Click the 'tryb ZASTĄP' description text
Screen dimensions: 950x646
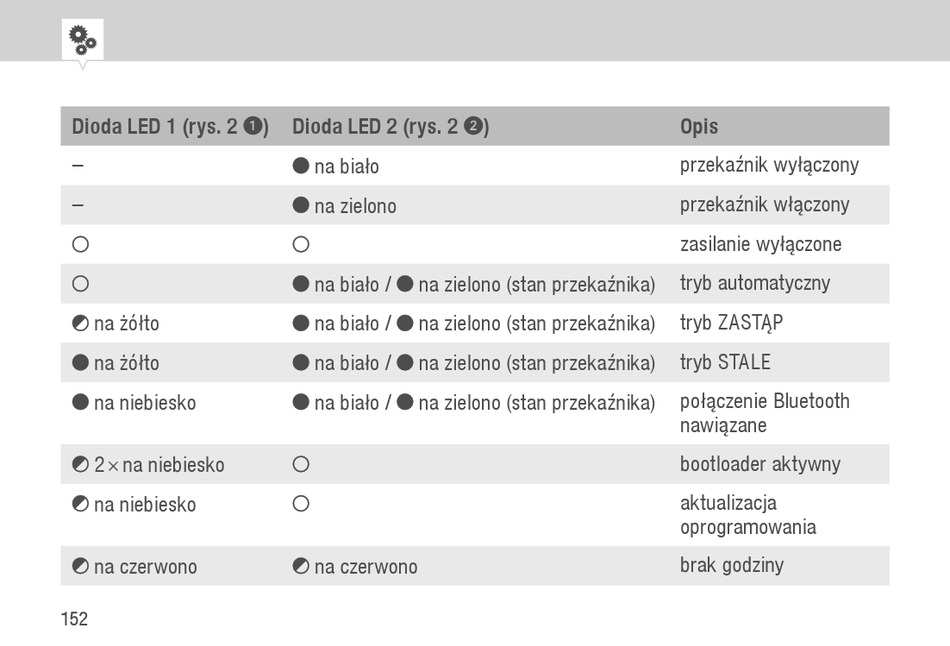731,322
